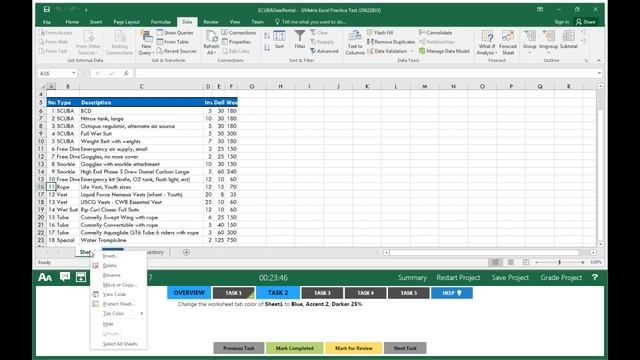Click the question mark help icon
The height and width of the screenshot is (360, 640).
(595, 277)
